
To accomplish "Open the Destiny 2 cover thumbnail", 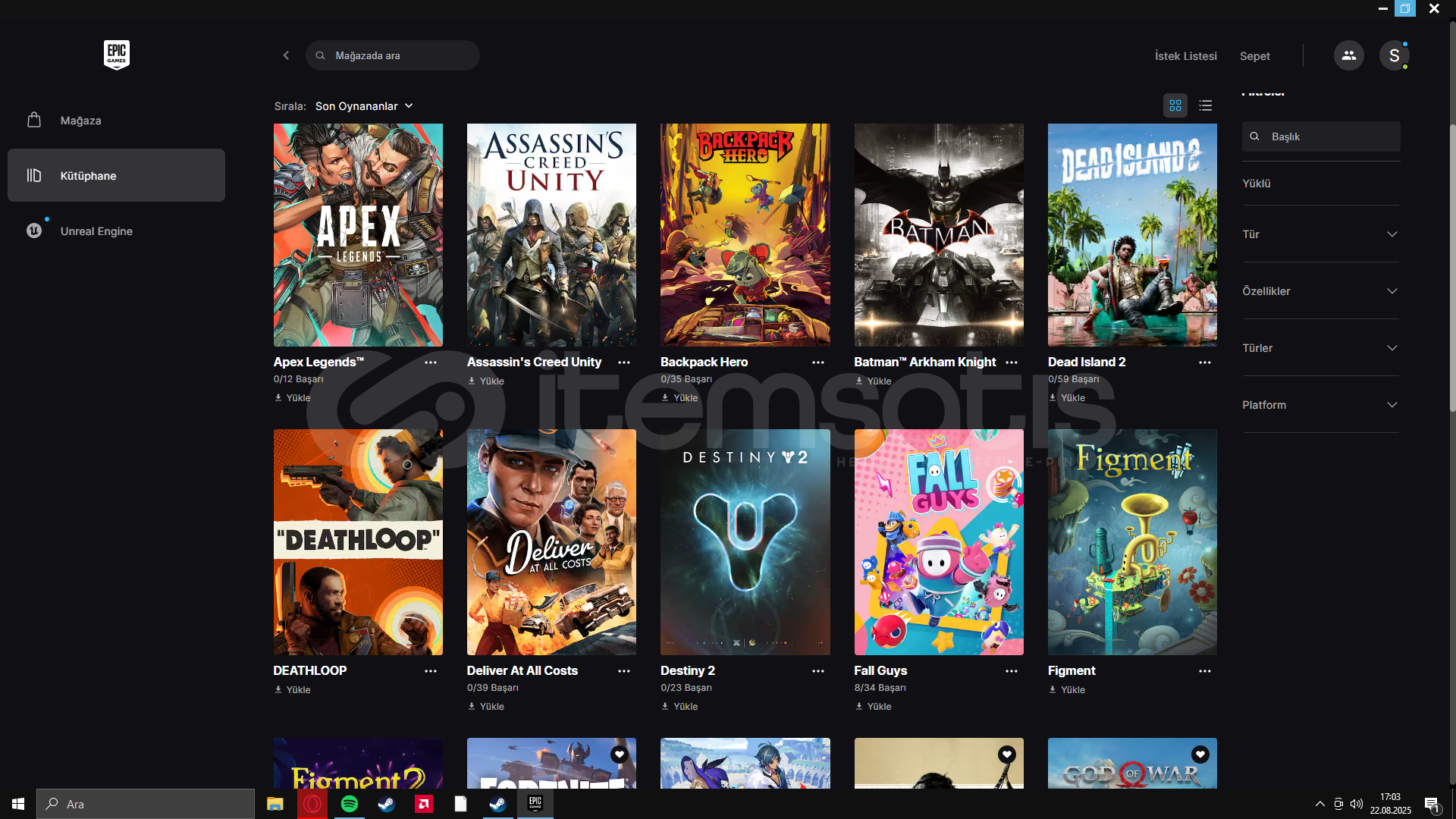I will 745,542.
